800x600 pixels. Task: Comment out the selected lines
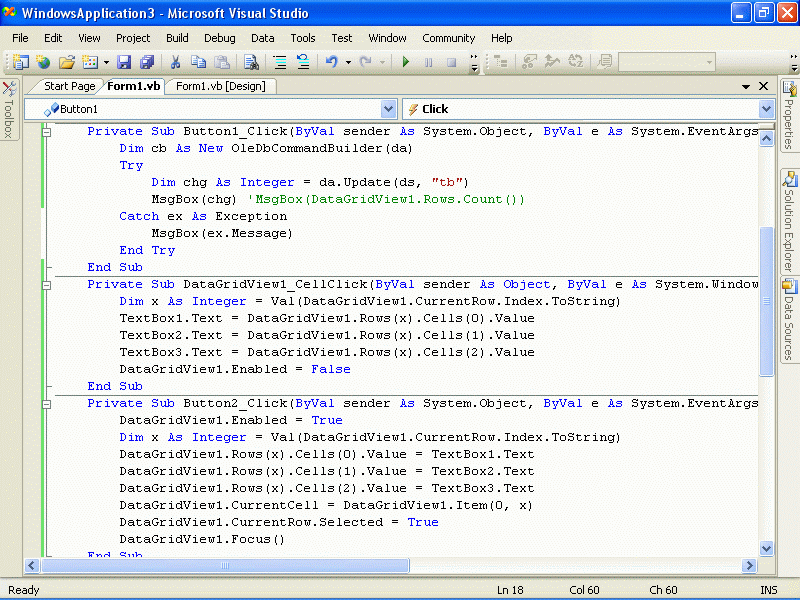point(280,62)
